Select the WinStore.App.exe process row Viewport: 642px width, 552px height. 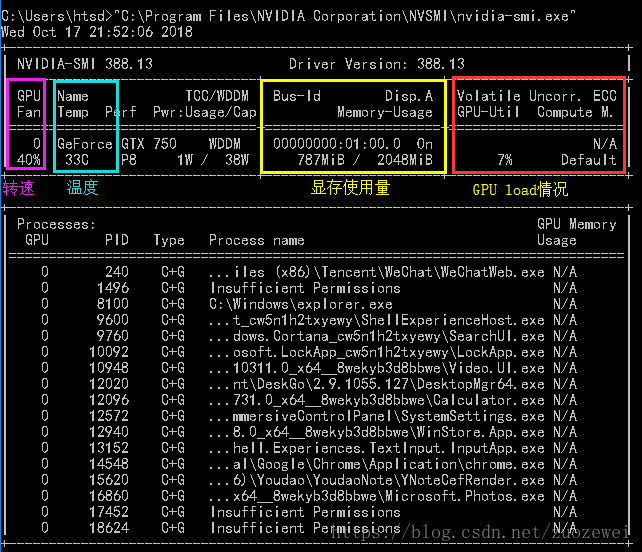309,432
